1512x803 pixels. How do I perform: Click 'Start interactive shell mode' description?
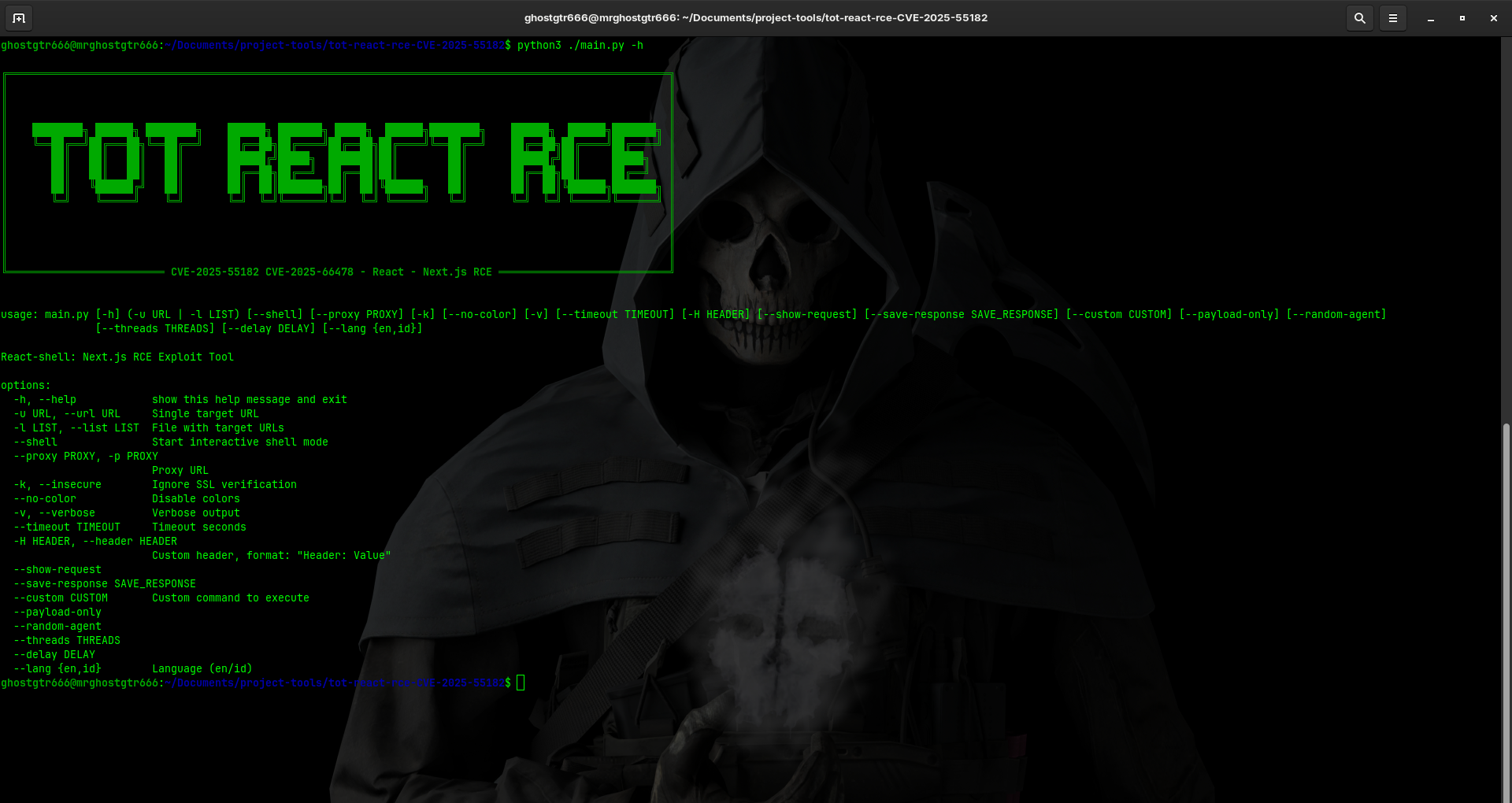[x=240, y=442]
